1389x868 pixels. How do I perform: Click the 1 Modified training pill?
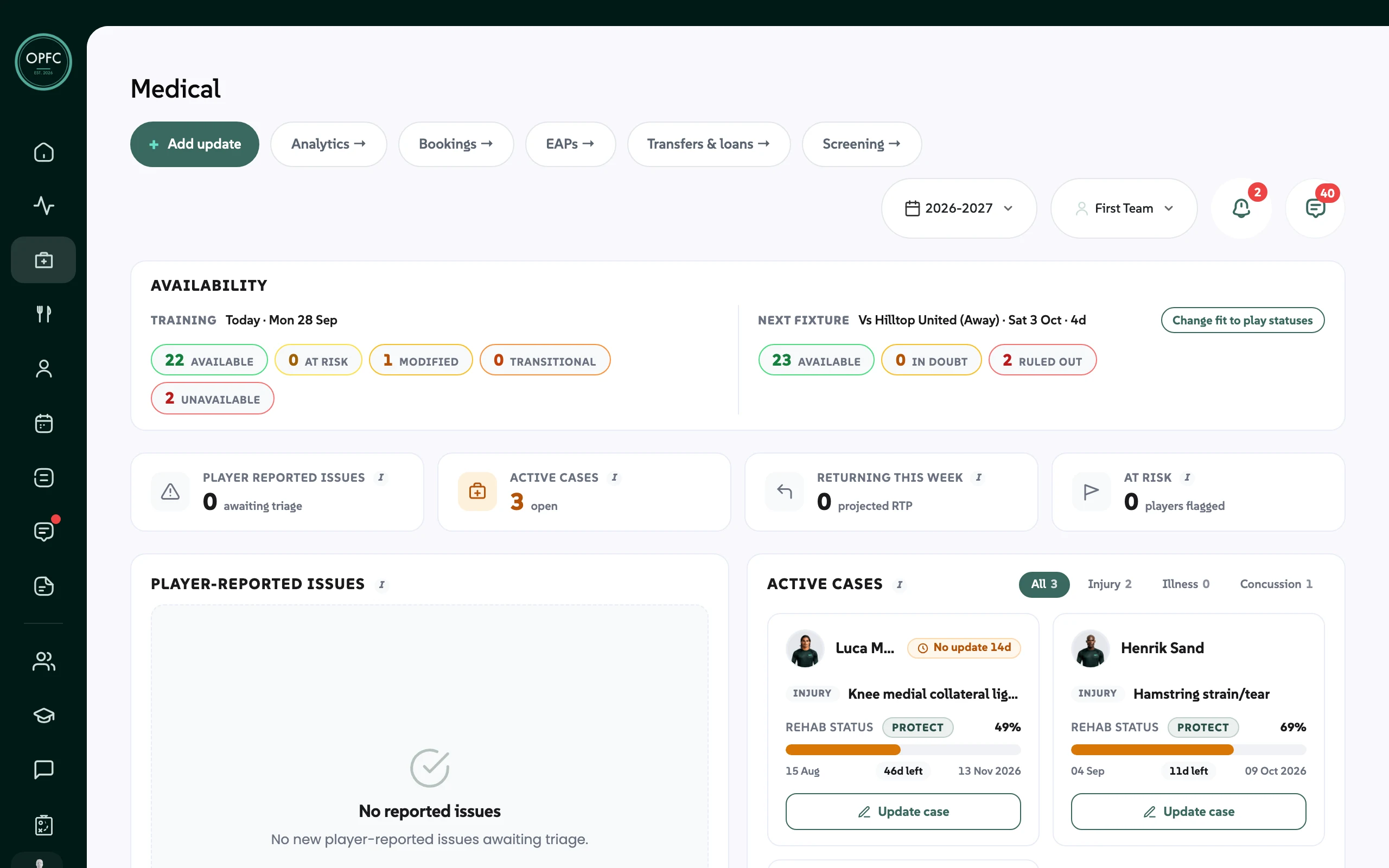pyautogui.click(x=420, y=361)
